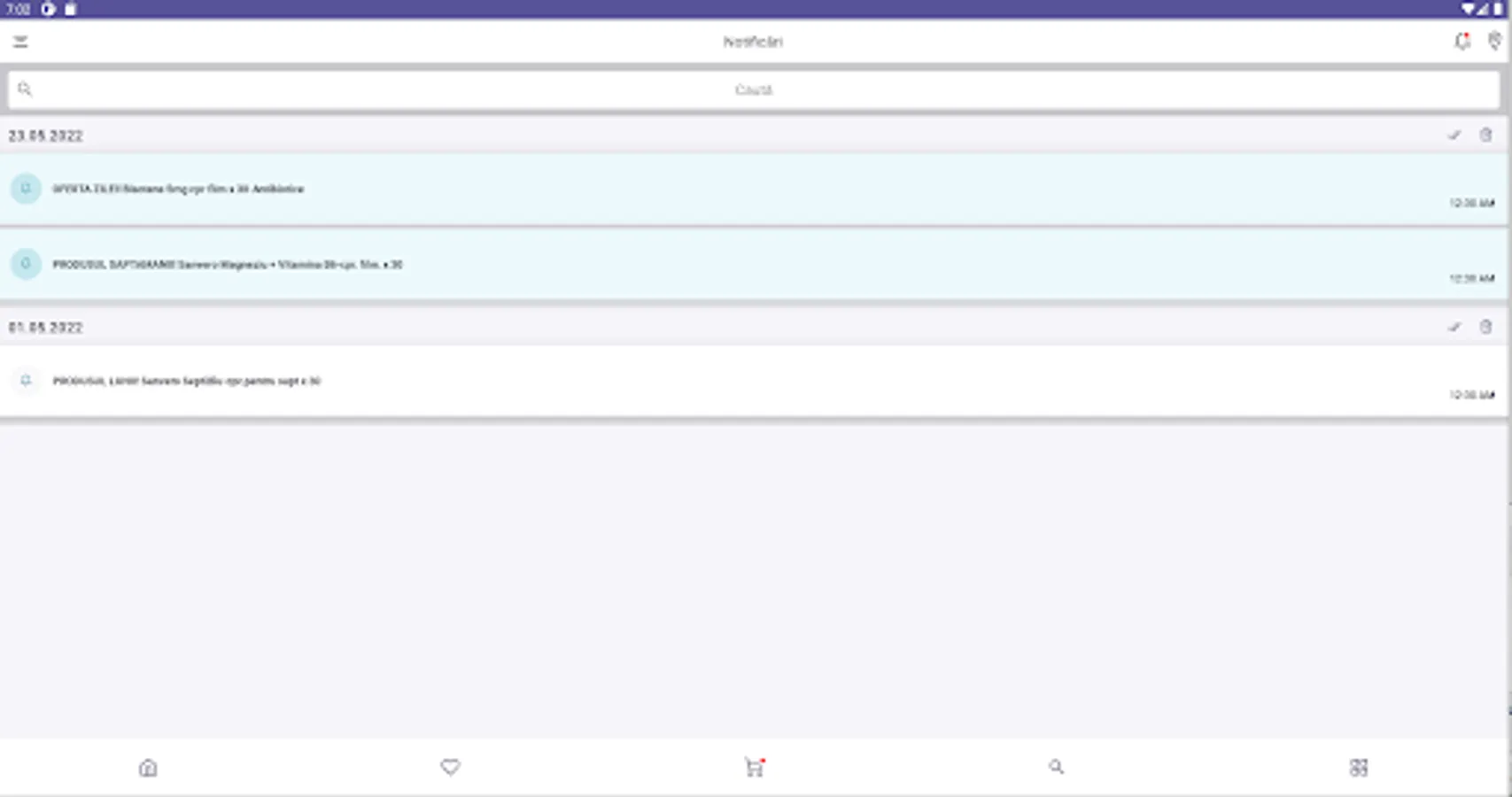Image resolution: width=1512 pixels, height=797 pixels.
Task: Switch to the Home tab
Action: (x=150, y=768)
